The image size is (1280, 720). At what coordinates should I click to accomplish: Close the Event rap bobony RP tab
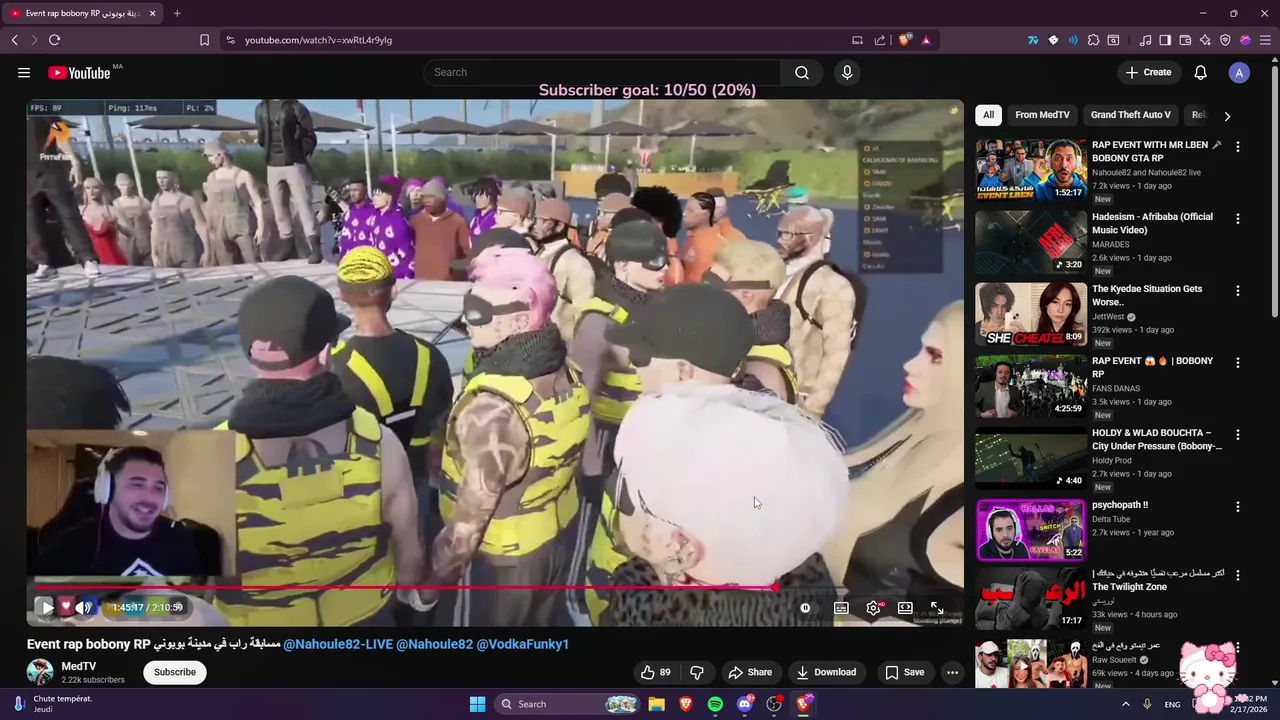tap(152, 13)
